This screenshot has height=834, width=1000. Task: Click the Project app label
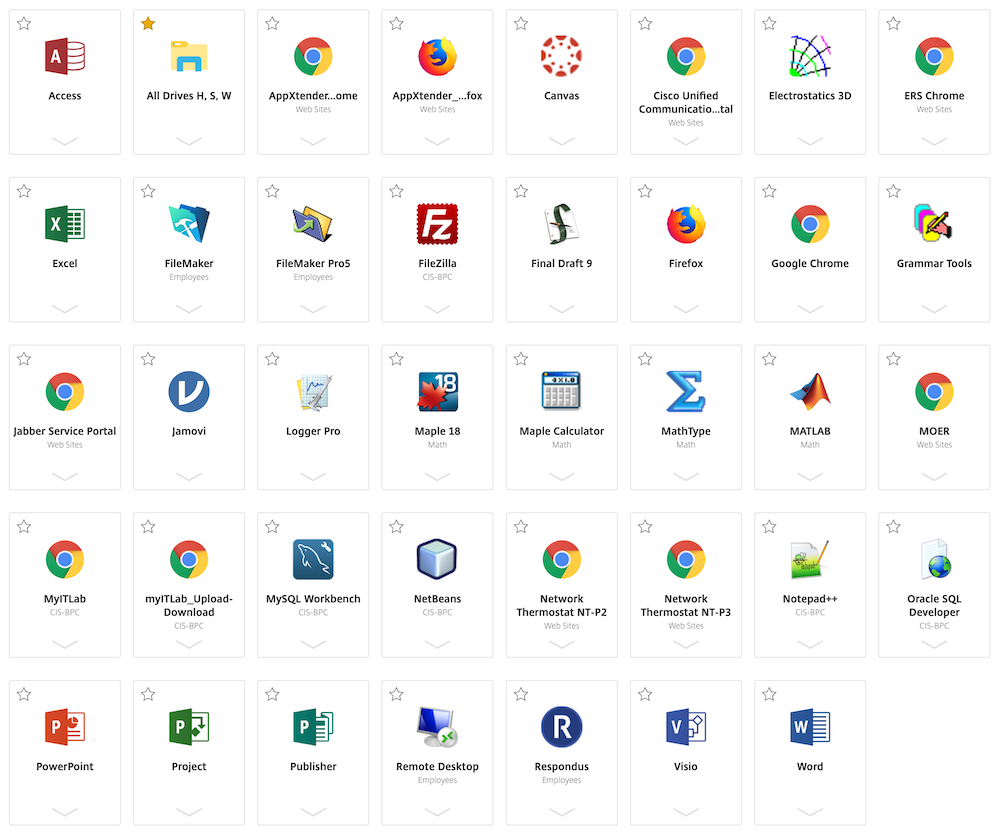tap(189, 766)
